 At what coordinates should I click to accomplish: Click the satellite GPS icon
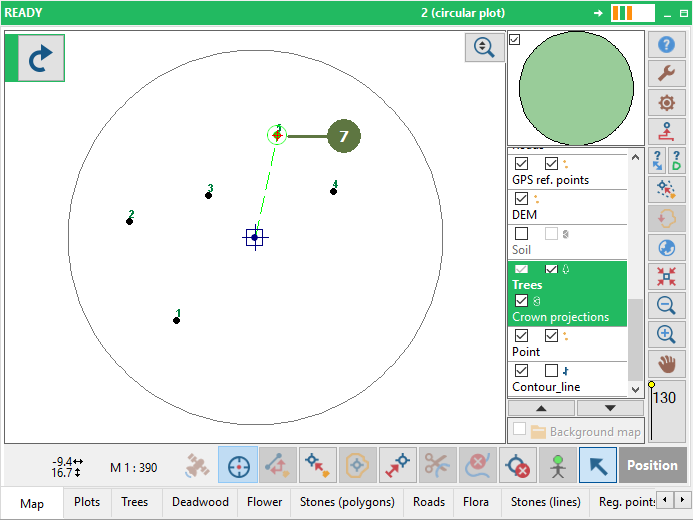(x=198, y=465)
